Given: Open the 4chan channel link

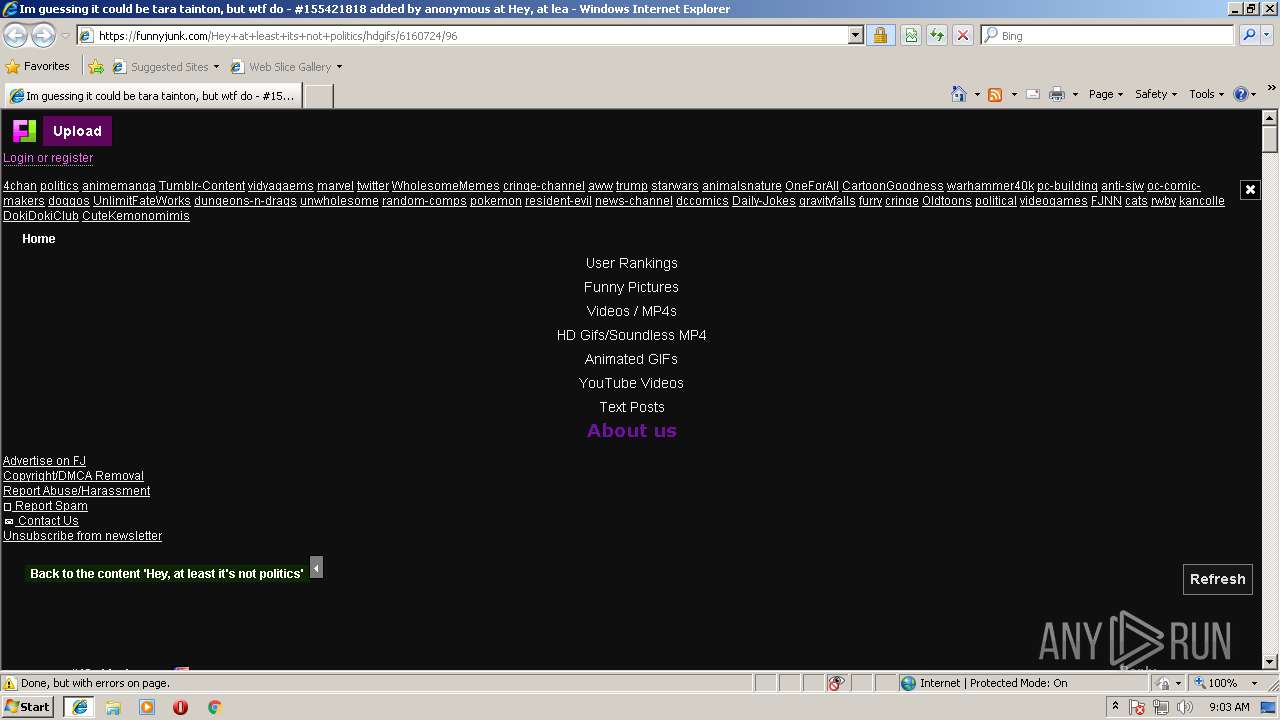Looking at the screenshot, I should (x=20, y=186).
